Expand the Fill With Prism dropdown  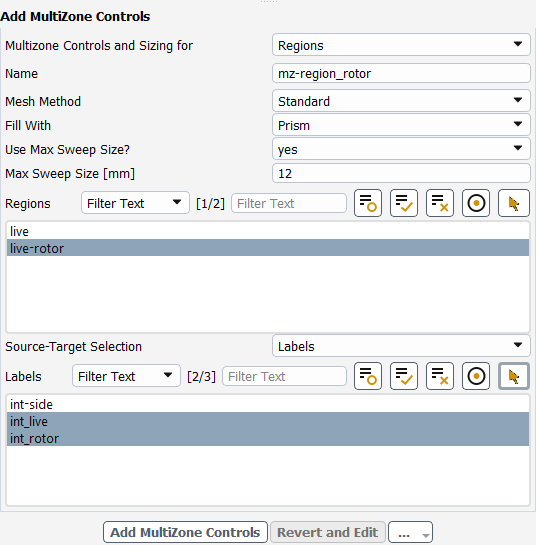(401, 125)
